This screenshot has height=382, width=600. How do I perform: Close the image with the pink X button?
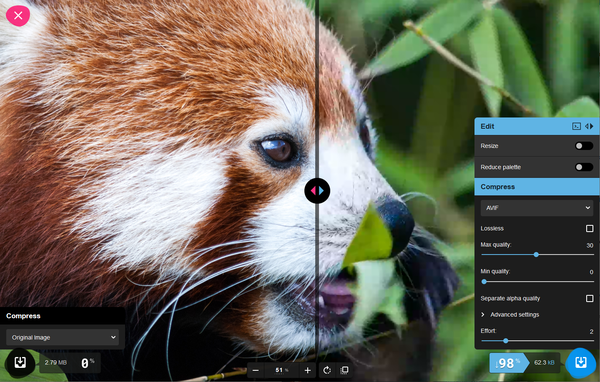click(18, 16)
